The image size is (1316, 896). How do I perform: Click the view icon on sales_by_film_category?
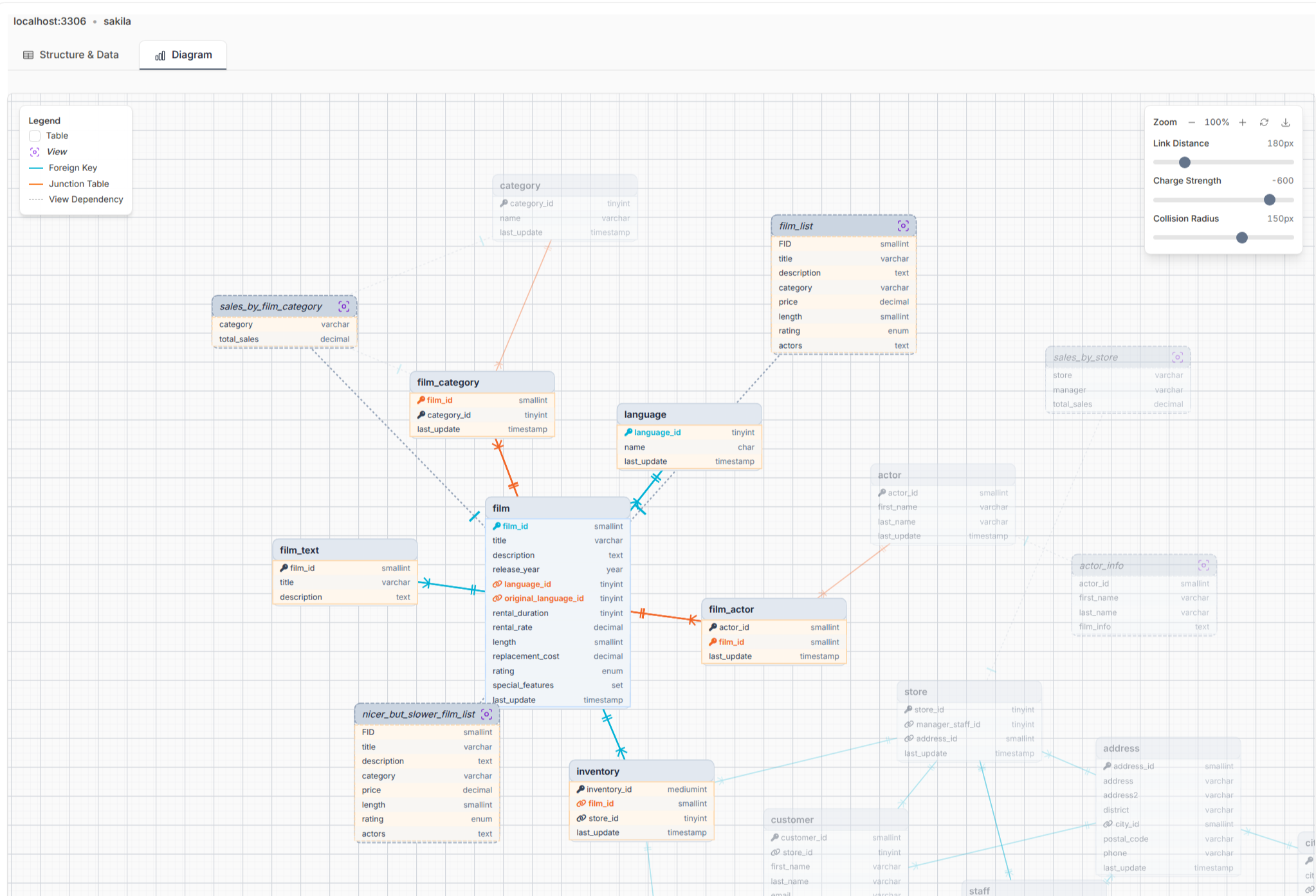click(x=344, y=306)
